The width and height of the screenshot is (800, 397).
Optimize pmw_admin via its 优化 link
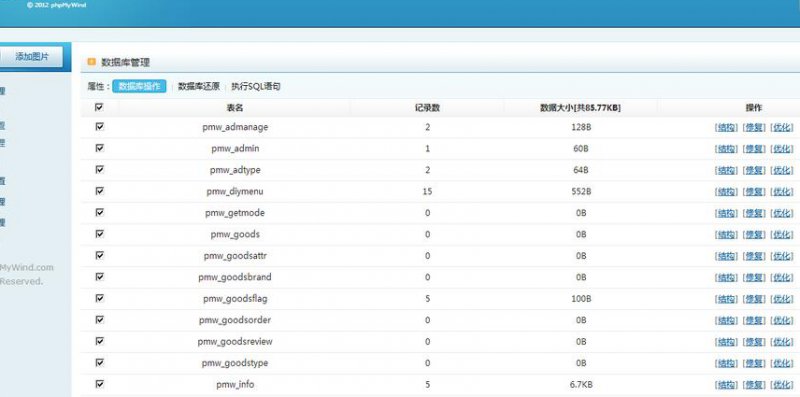pyautogui.click(x=782, y=149)
